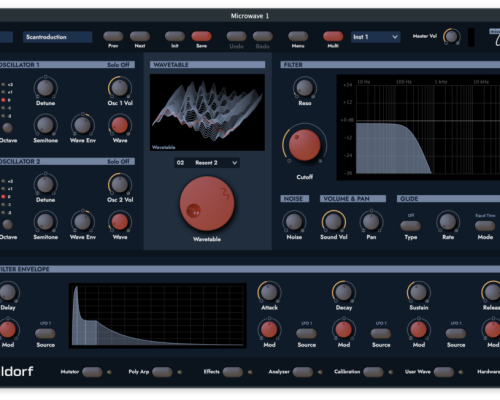Click the Scantroduction preset name field
Image resolution: width=500 pixels, height=400 pixels.
57,37
